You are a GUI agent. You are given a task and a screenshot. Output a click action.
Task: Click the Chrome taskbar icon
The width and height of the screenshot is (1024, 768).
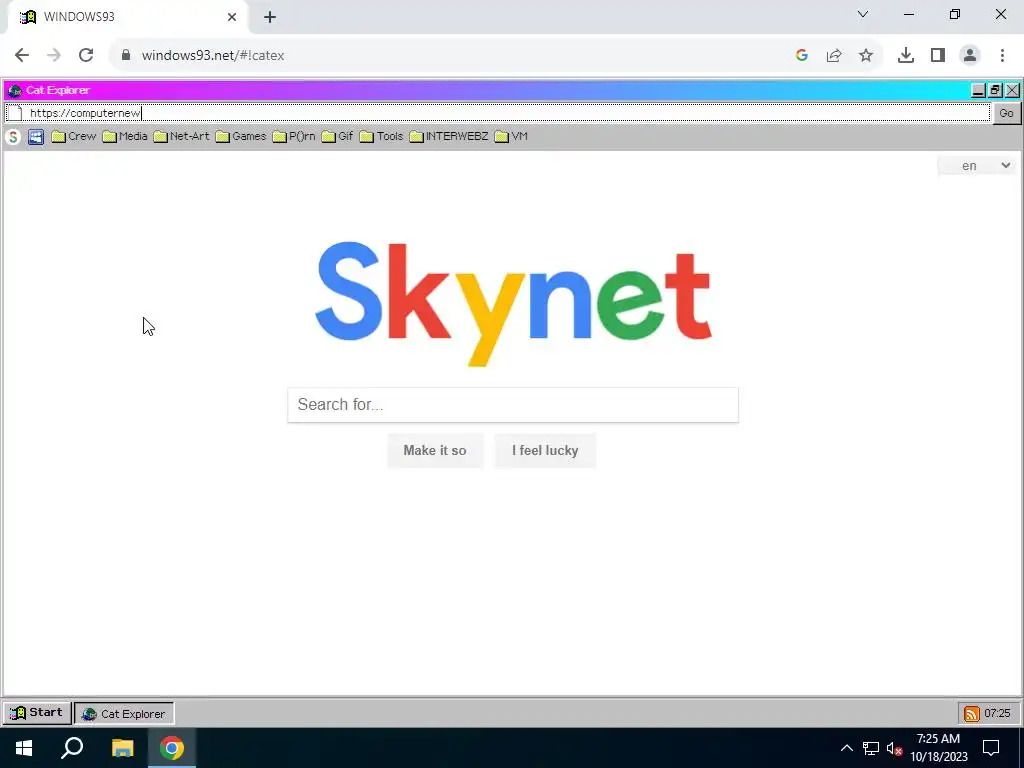[x=172, y=748]
